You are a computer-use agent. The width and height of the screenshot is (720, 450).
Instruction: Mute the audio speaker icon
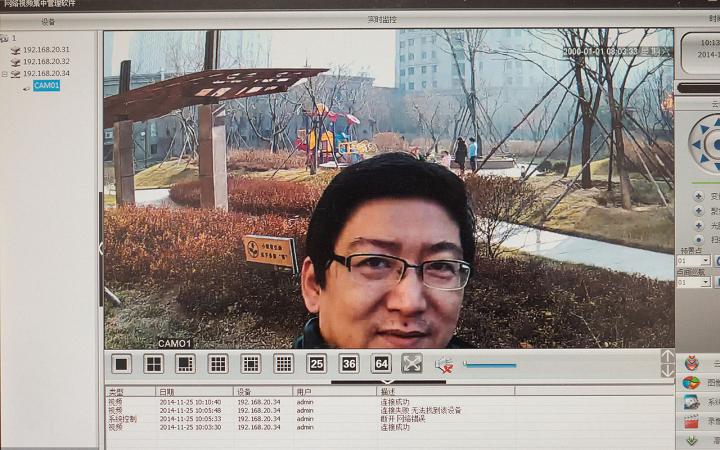pos(444,366)
